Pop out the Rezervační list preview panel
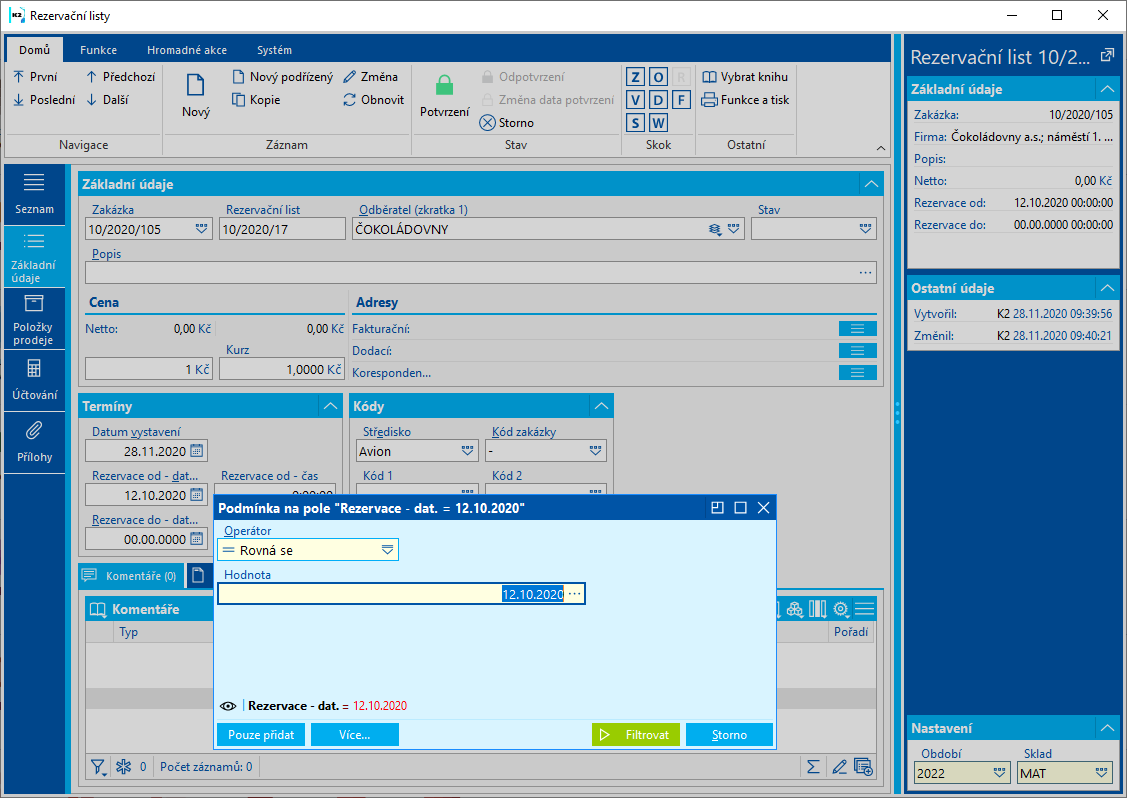 [1108, 55]
